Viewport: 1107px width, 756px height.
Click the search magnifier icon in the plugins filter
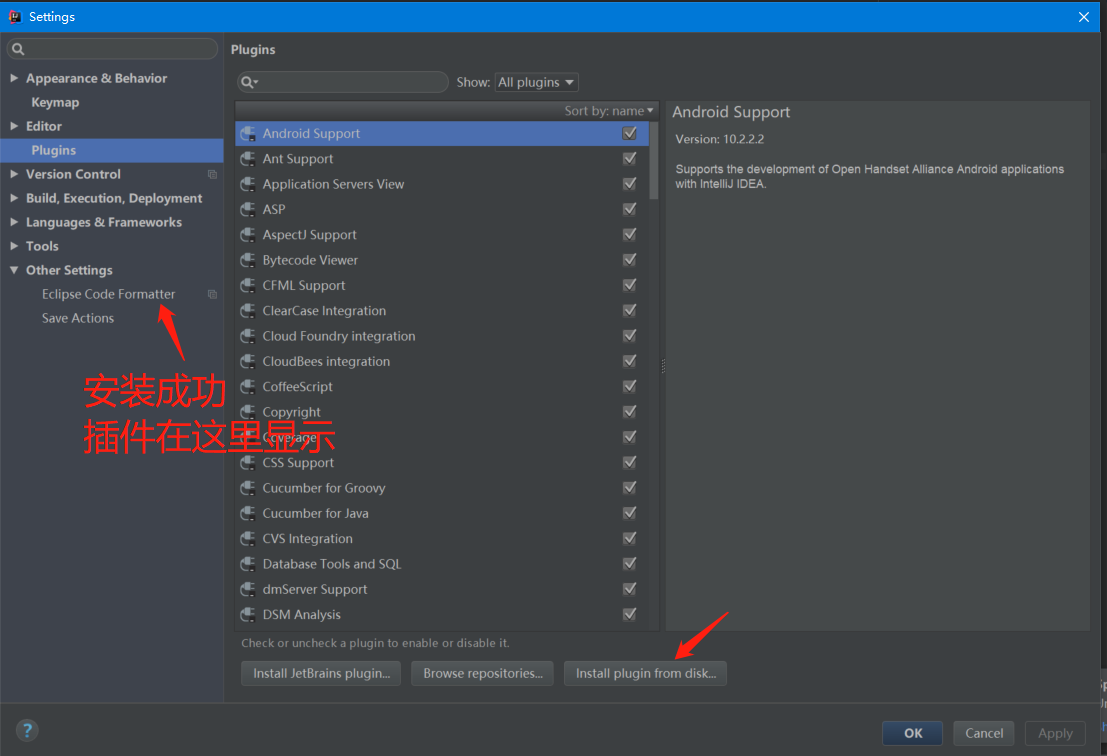[249, 83]
